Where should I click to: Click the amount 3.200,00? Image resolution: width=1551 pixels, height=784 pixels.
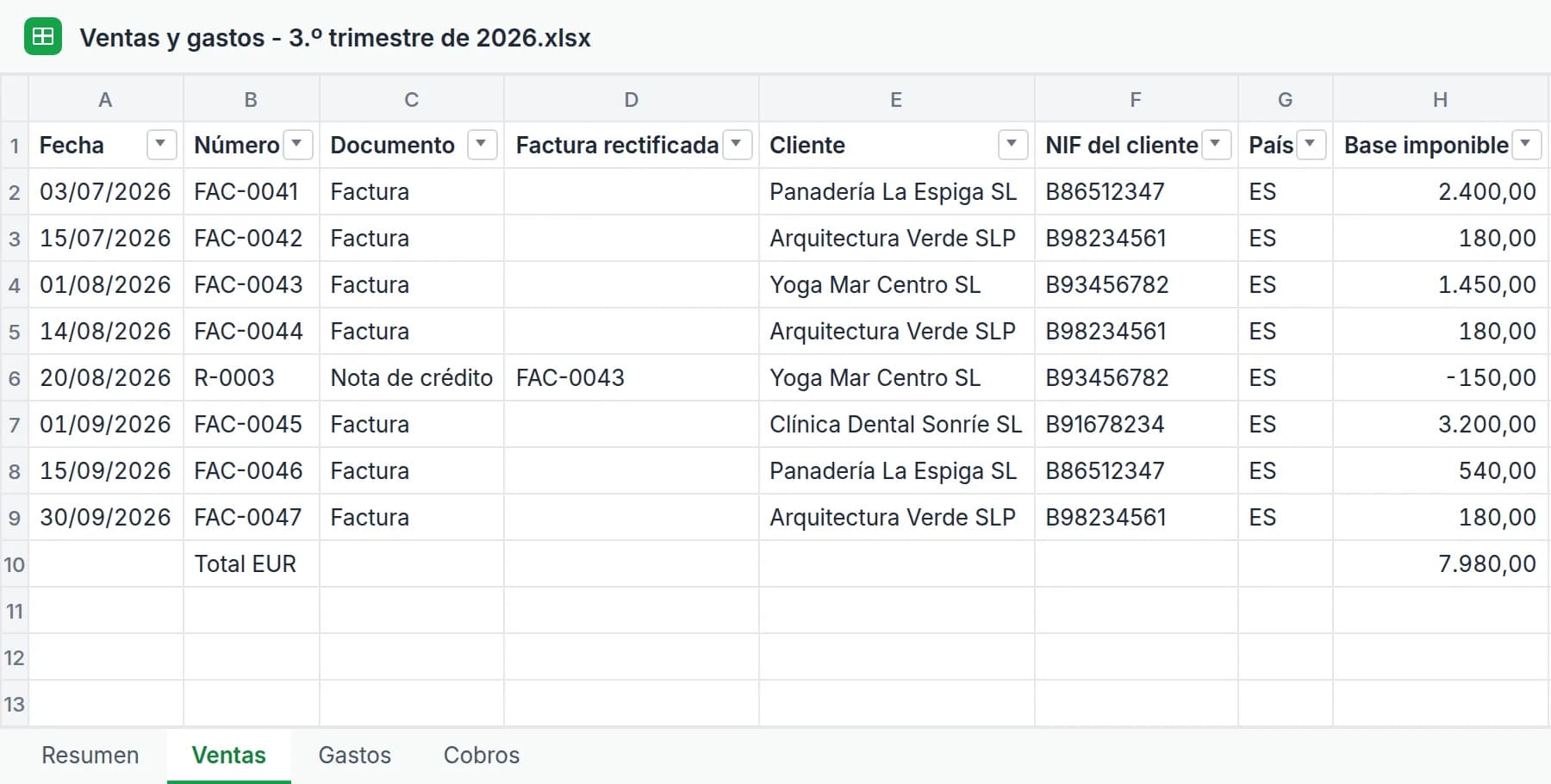[x=1440, y=424]
